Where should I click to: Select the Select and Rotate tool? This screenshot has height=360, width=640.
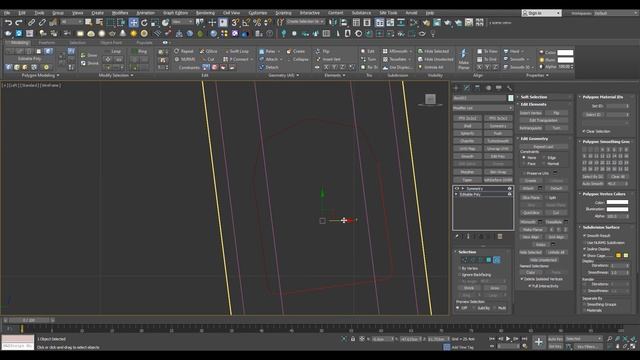(144, 23)
